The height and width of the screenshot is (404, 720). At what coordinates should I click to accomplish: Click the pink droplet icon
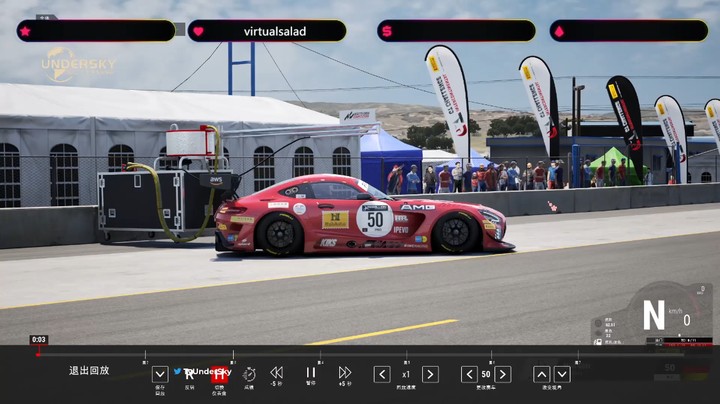(x=559, y=31)
